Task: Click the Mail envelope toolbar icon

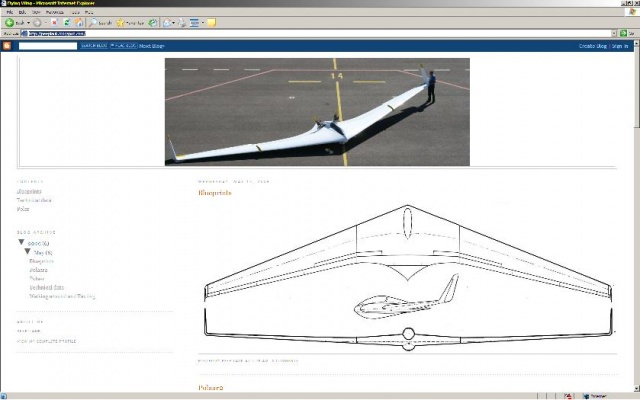Action: point(167,23)
